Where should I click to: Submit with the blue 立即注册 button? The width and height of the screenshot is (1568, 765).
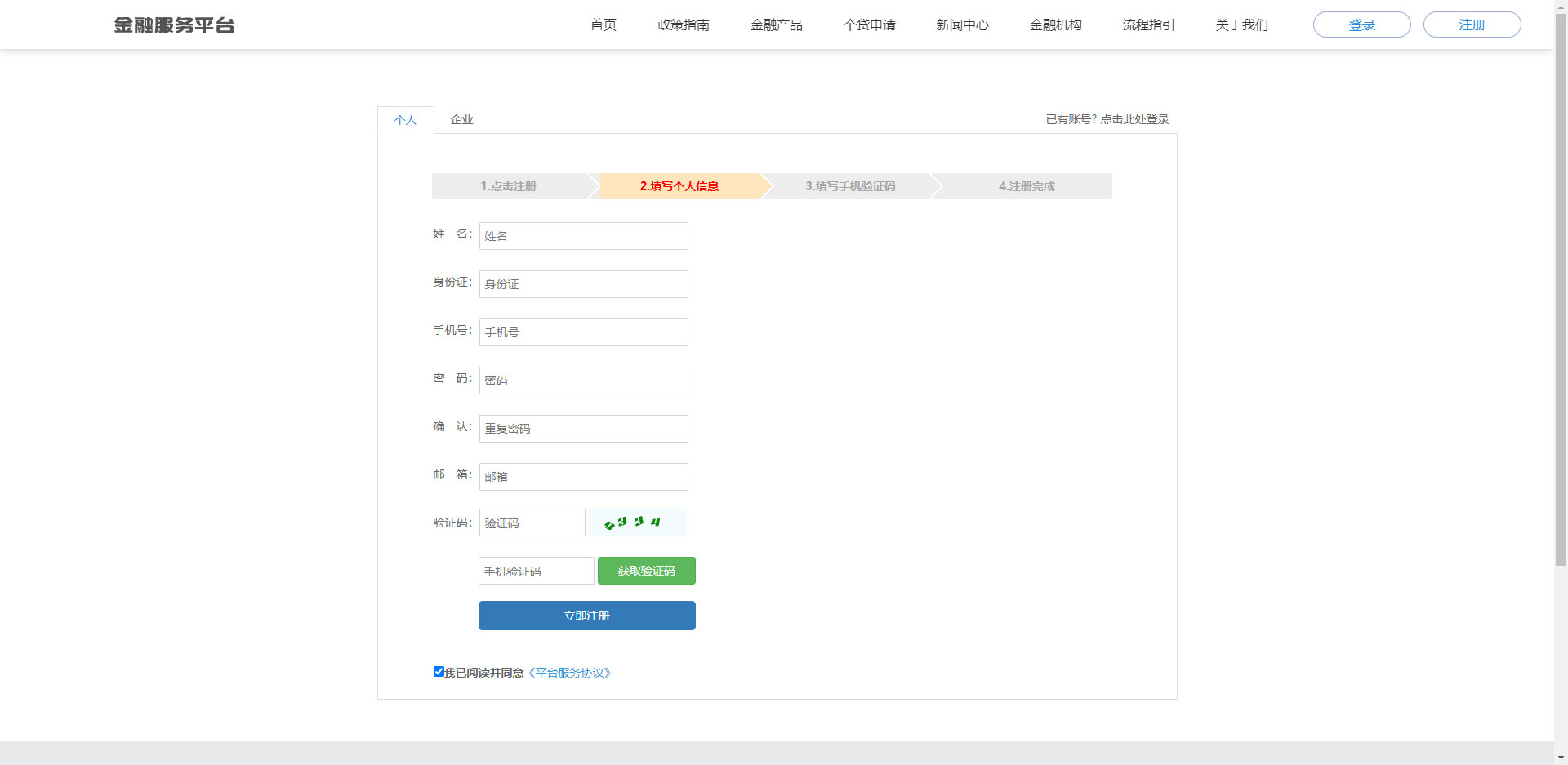(586, 616)
